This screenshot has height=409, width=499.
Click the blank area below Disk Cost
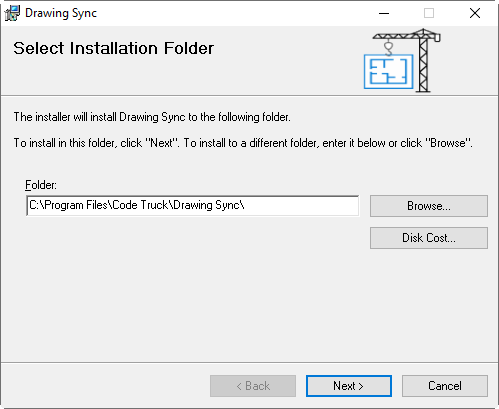pos(429,300)
